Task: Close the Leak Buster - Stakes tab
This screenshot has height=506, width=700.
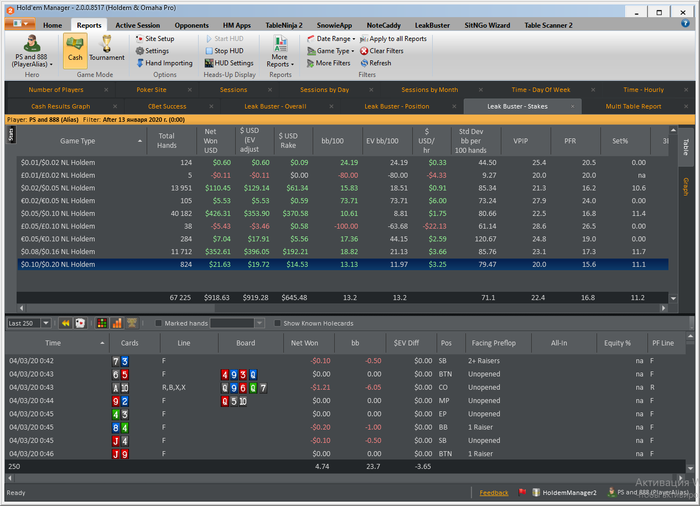Action: 572,106
